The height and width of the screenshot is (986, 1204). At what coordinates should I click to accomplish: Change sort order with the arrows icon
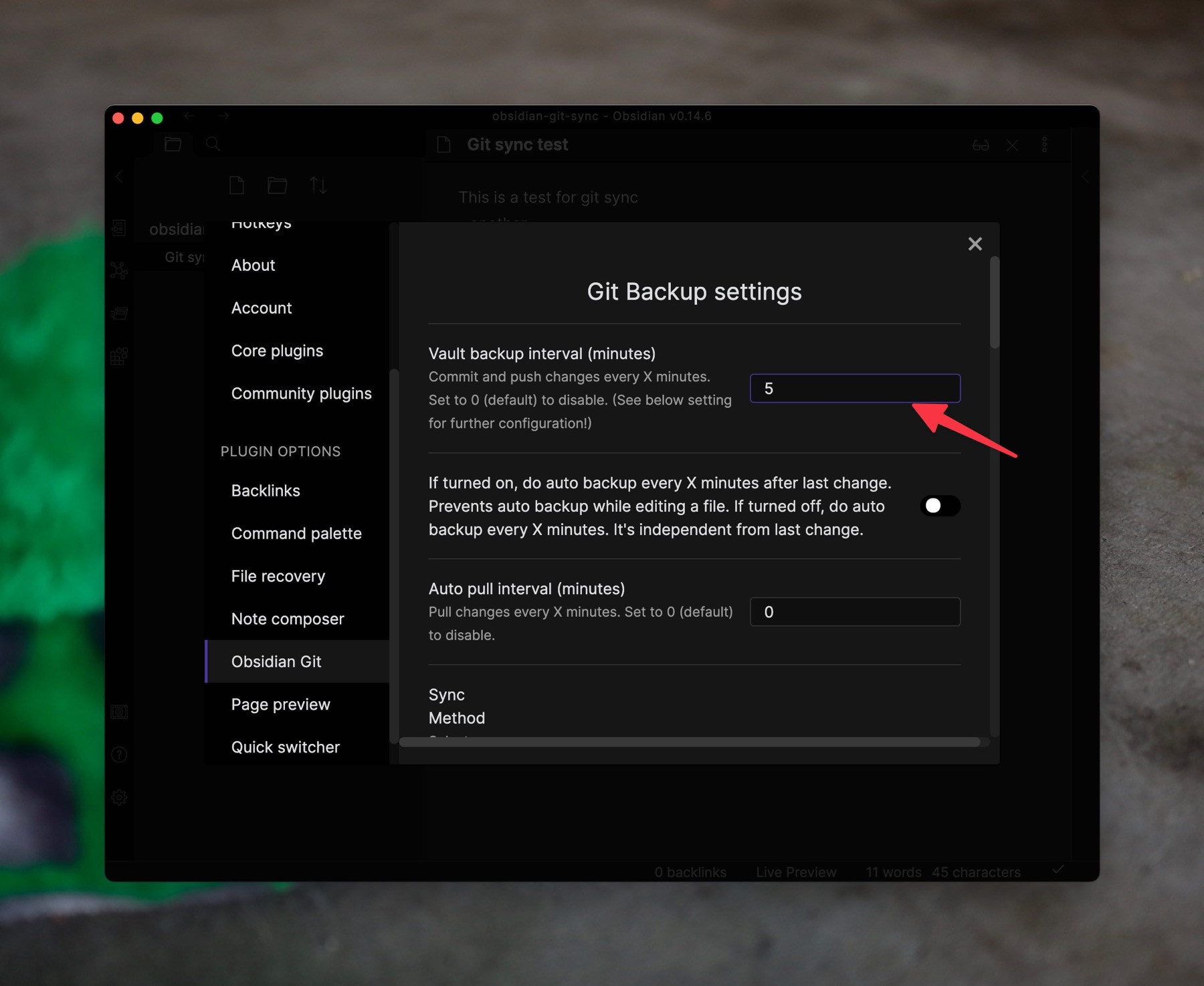318,185
